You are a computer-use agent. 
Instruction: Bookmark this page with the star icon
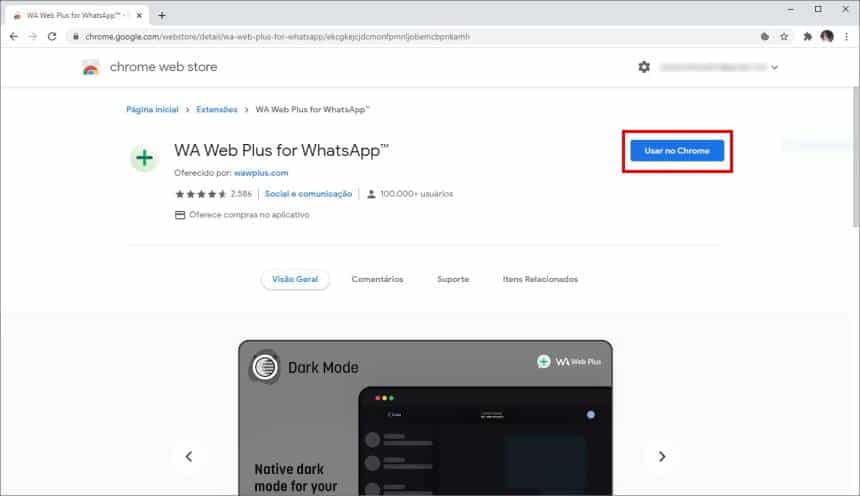pos(784,37)
